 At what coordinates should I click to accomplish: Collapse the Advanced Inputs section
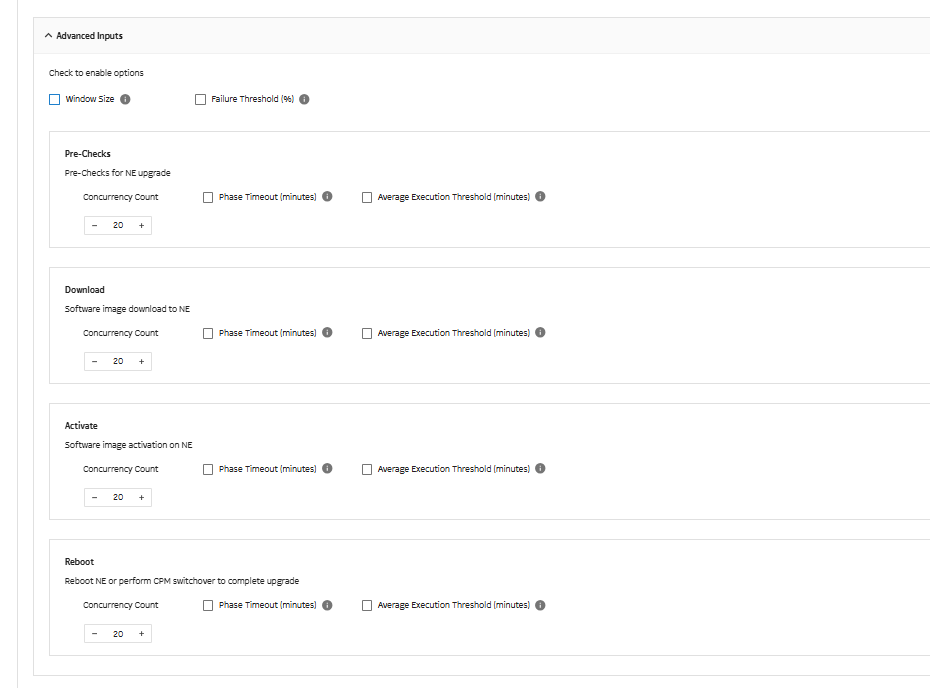click(48, 36)
